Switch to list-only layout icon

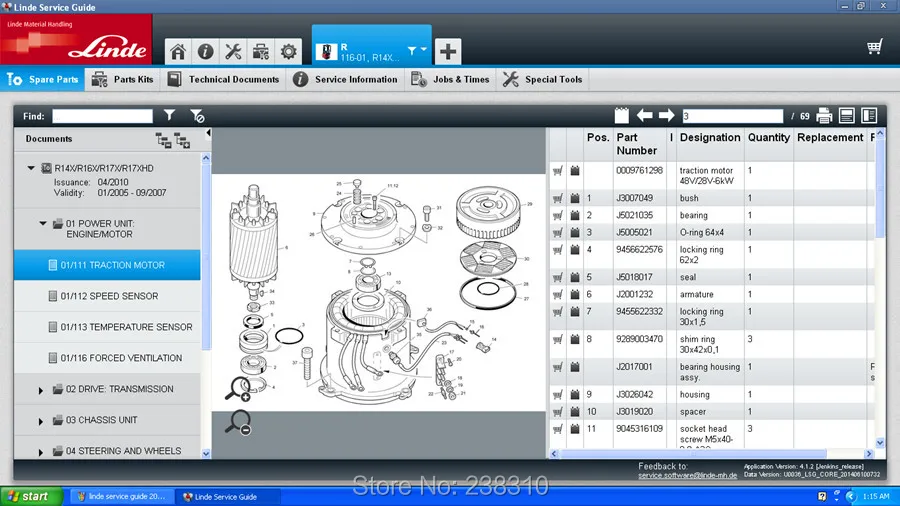point(847,115)
